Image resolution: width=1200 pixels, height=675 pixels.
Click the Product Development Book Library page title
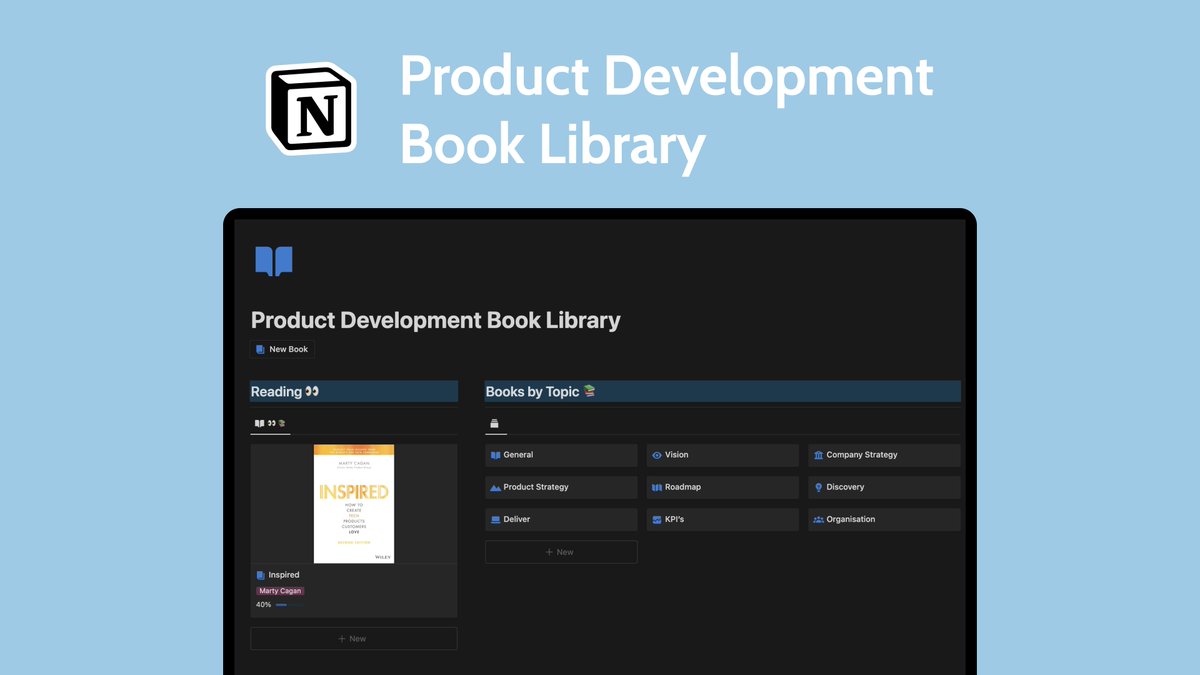coord(436,320)
